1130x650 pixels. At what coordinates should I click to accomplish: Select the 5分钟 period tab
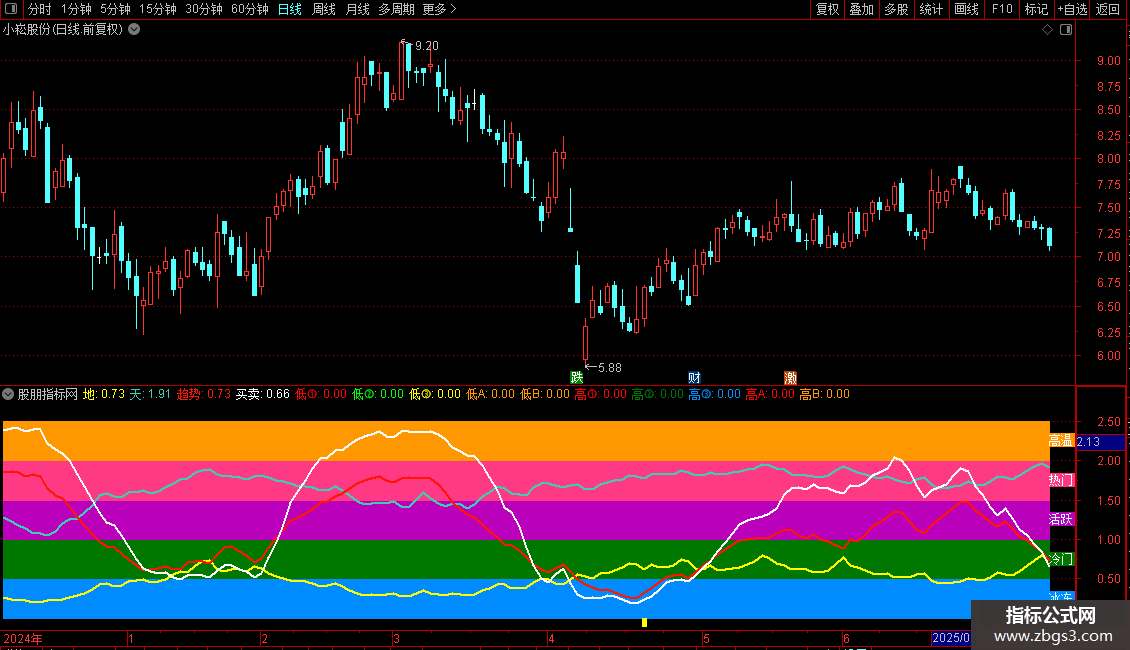click(x=115, y=9)
